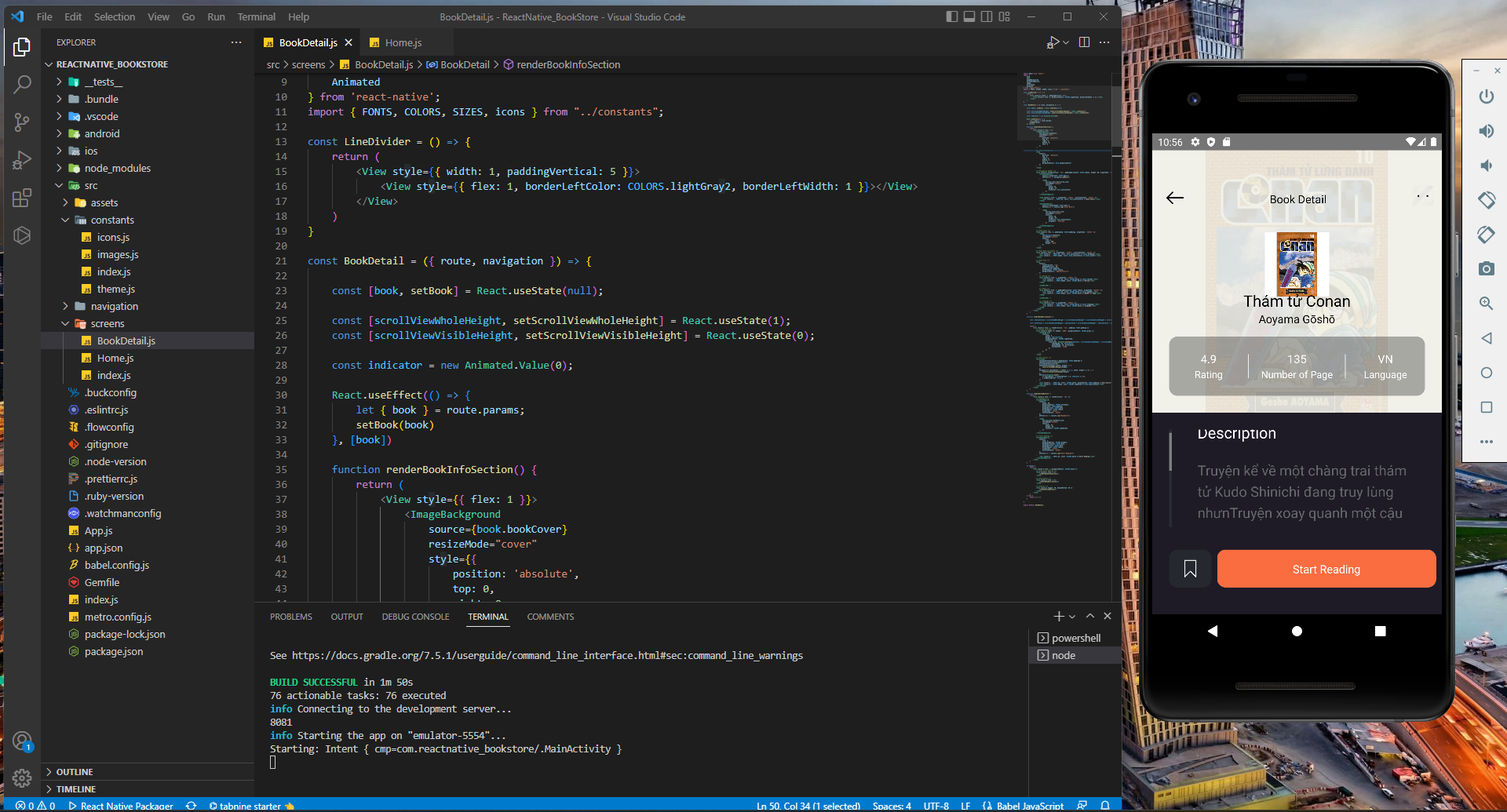1507x812 pixels.
Task: Switch to the Home.js editor tab
Action: coord(403,43)
